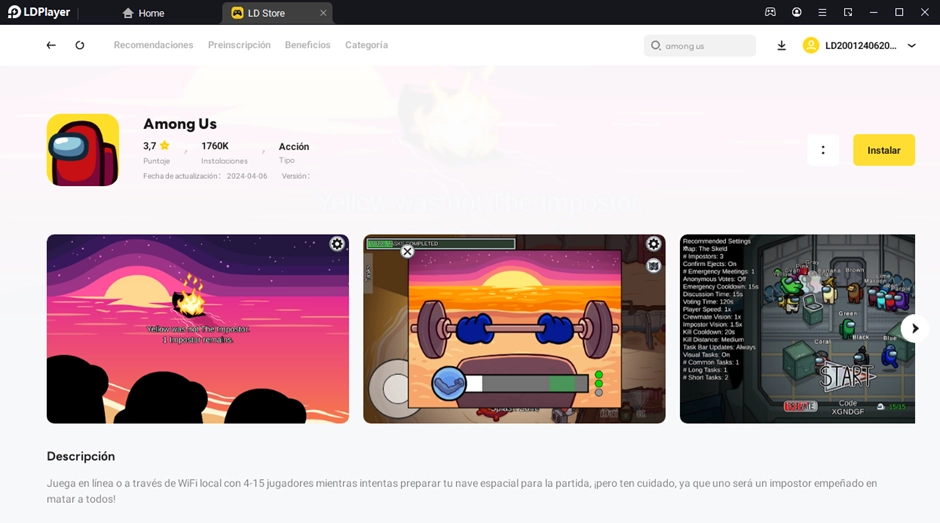Open the first sunset ejection screenshot
Viewport: 940px width, 523px height.
click(198, 329)
